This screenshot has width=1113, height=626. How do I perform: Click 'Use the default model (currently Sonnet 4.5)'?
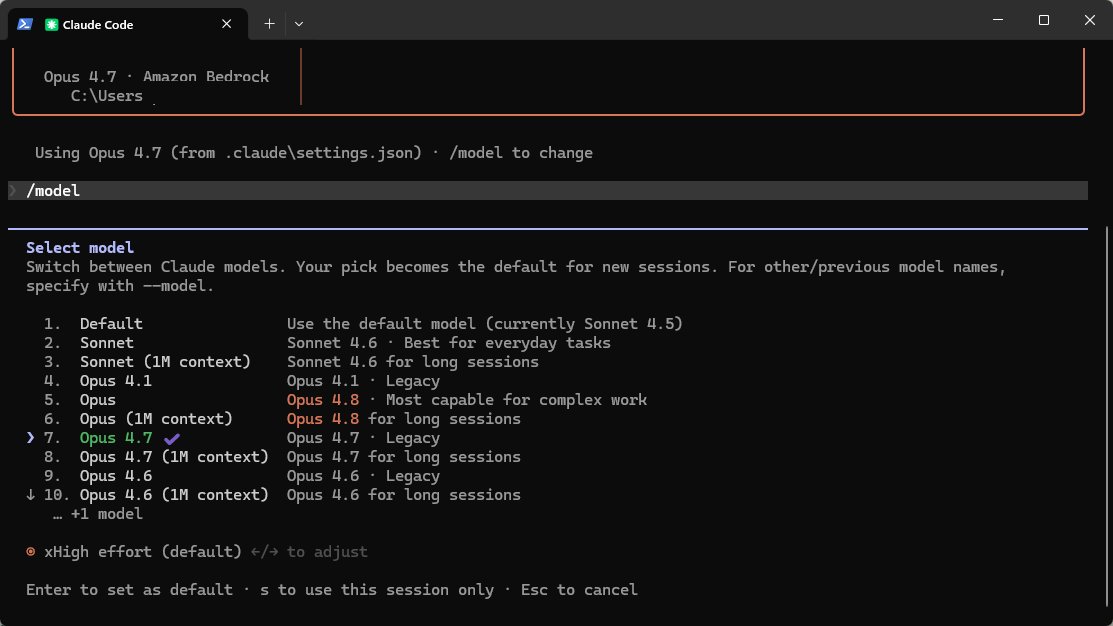click(485, 324)
